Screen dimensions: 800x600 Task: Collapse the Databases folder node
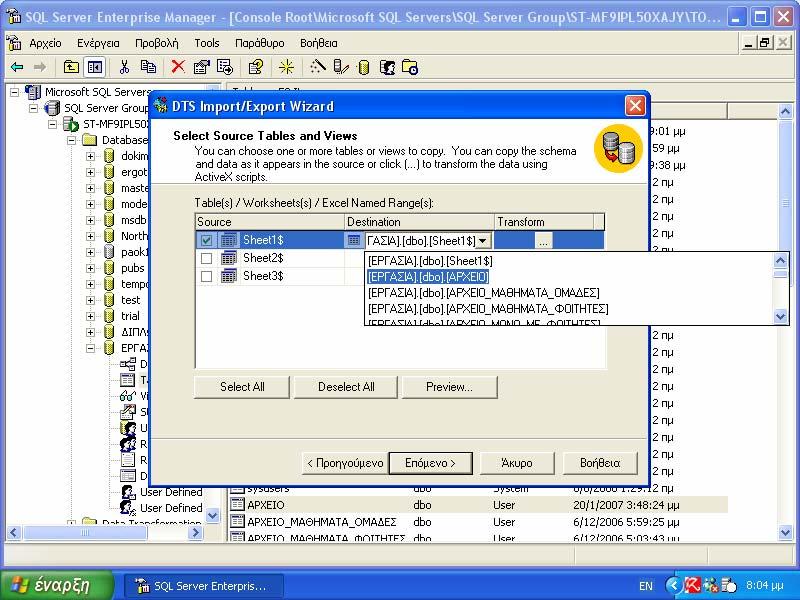(71, 140)
